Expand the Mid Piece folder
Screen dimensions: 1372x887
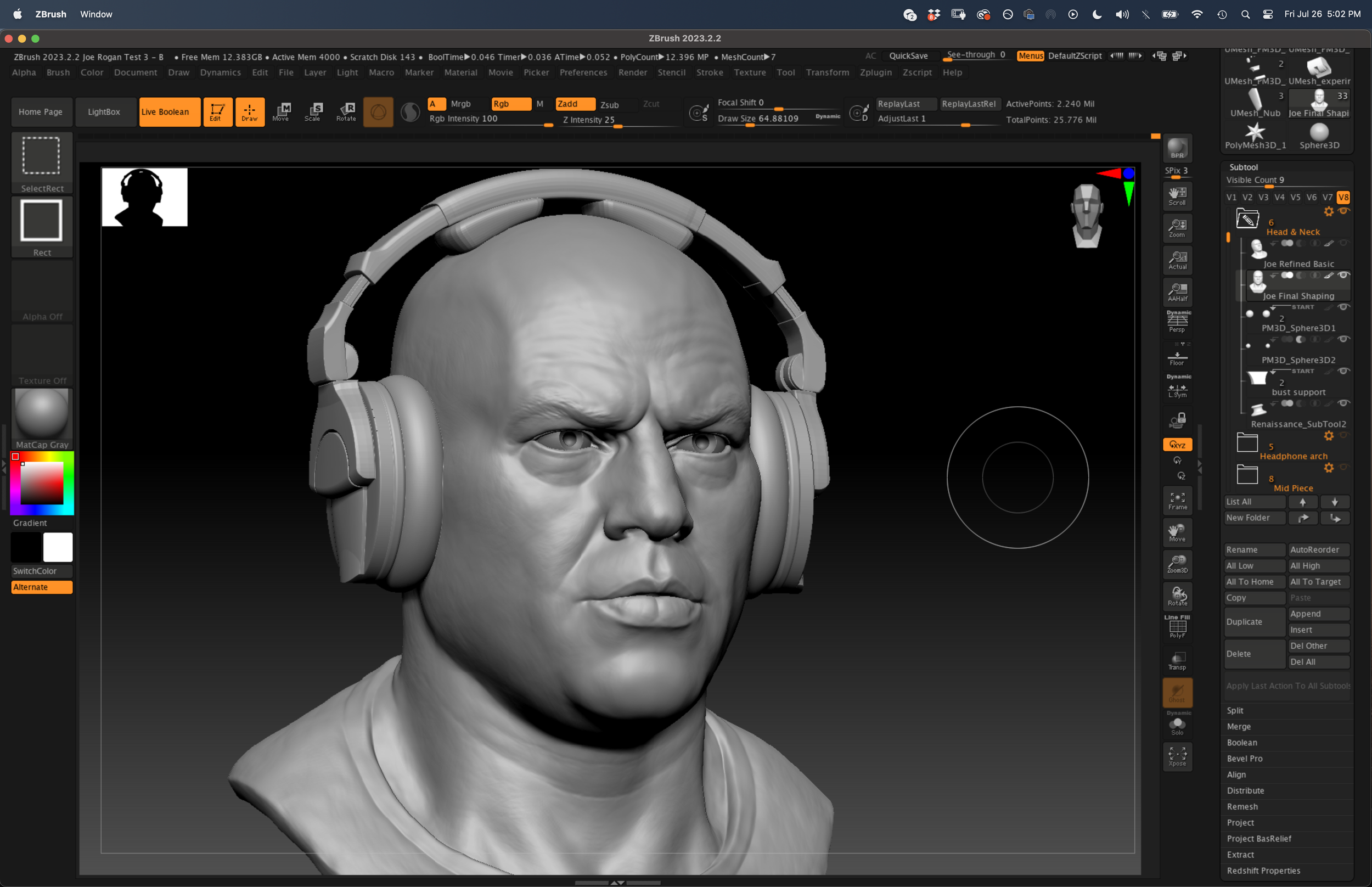tap(1247, 475)
